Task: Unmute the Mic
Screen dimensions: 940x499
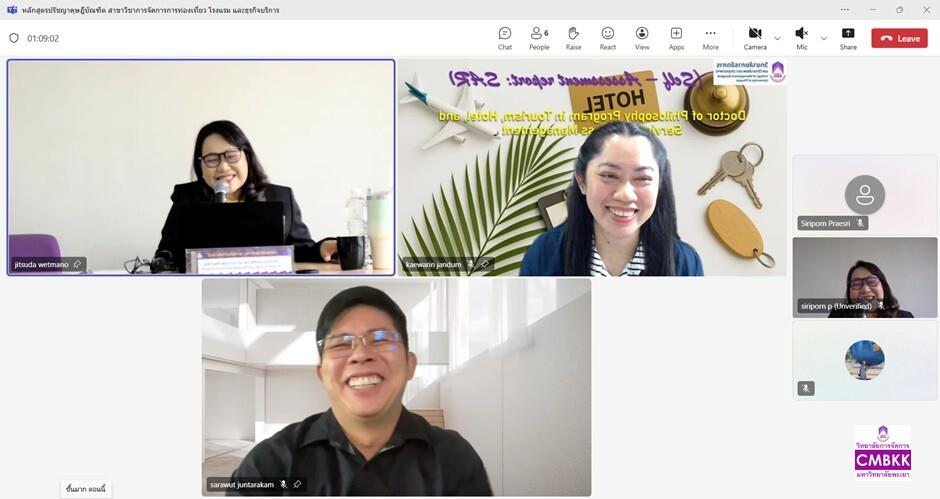Action: click(x=802, y=38)
